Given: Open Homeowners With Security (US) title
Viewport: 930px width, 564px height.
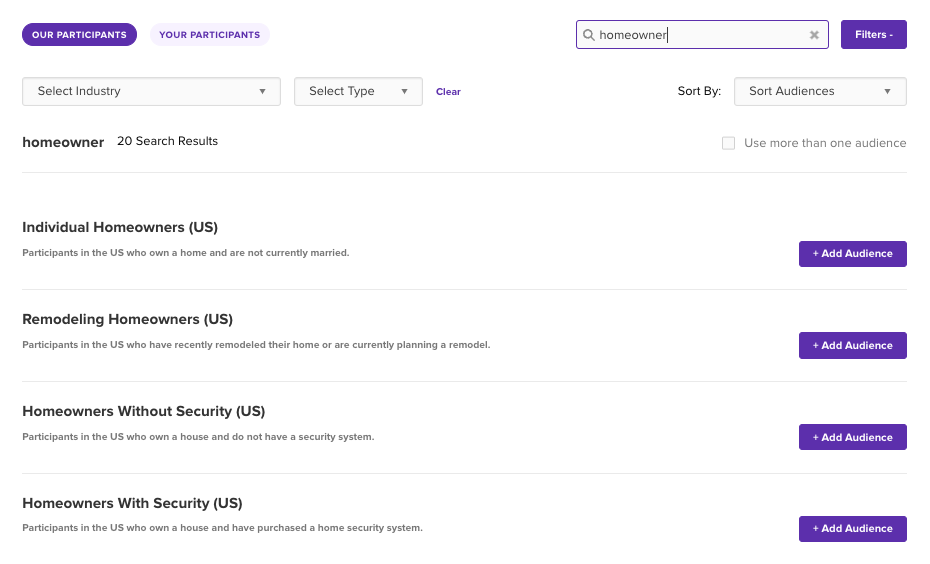Looking at the screenshot, I should pyautogui.click(x=132, y=503).
